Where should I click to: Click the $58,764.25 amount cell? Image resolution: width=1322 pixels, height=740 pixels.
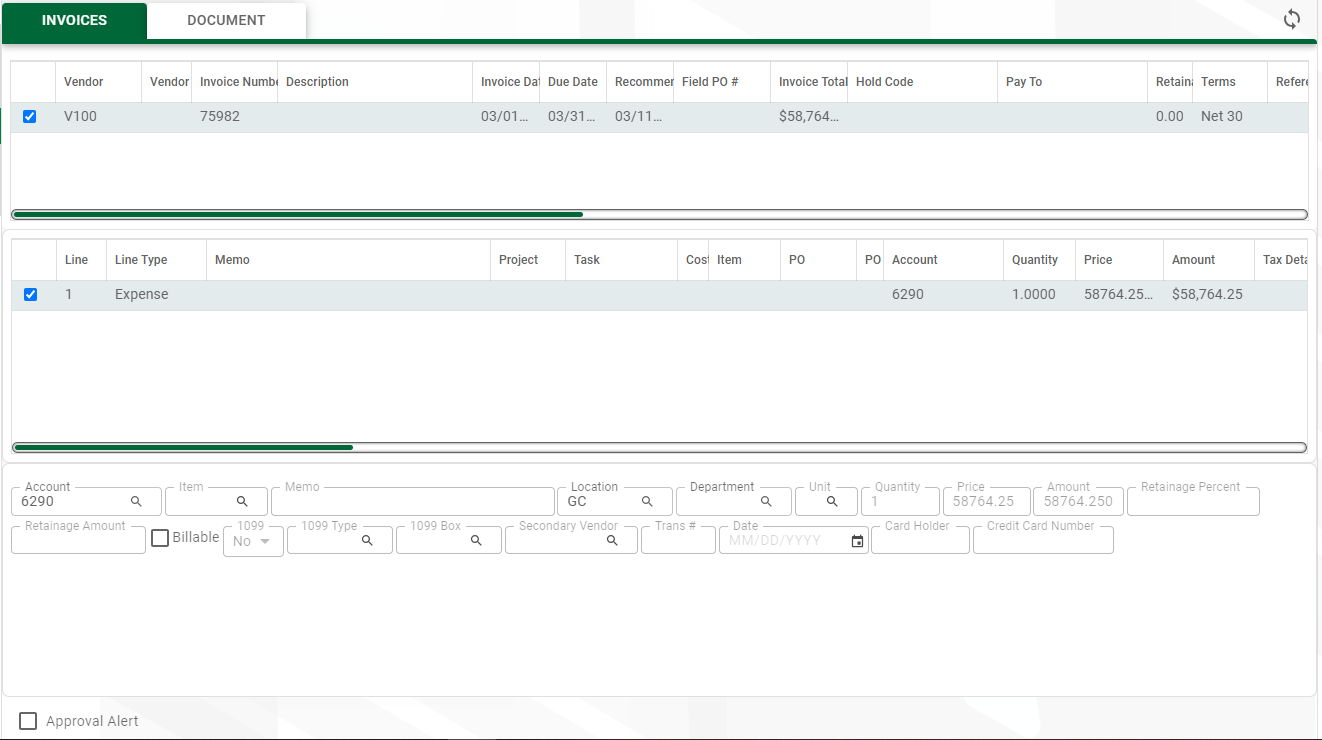[x=1207, y=294]
